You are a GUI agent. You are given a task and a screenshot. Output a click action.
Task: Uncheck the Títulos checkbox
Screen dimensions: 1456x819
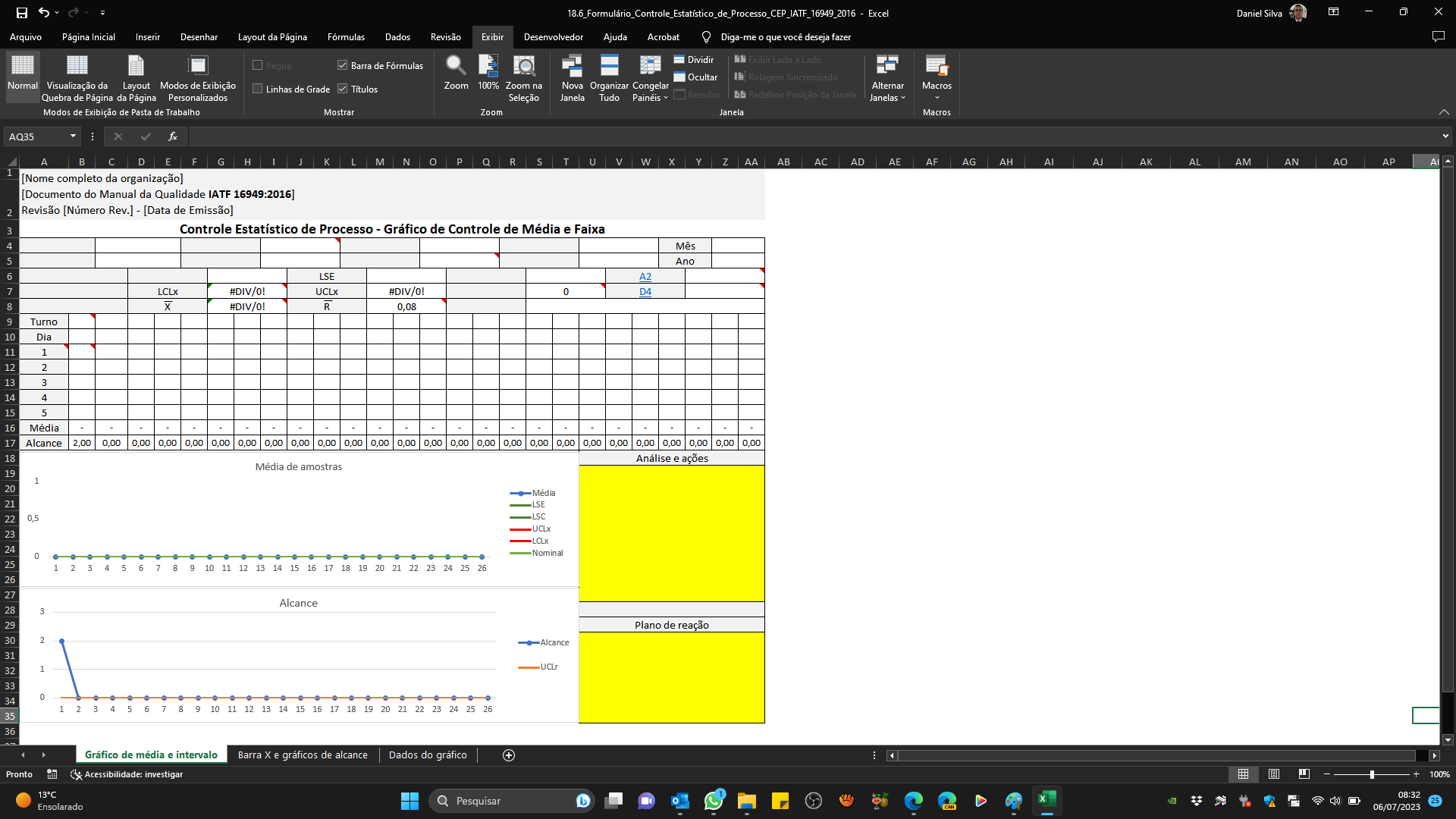click(344, 89)
